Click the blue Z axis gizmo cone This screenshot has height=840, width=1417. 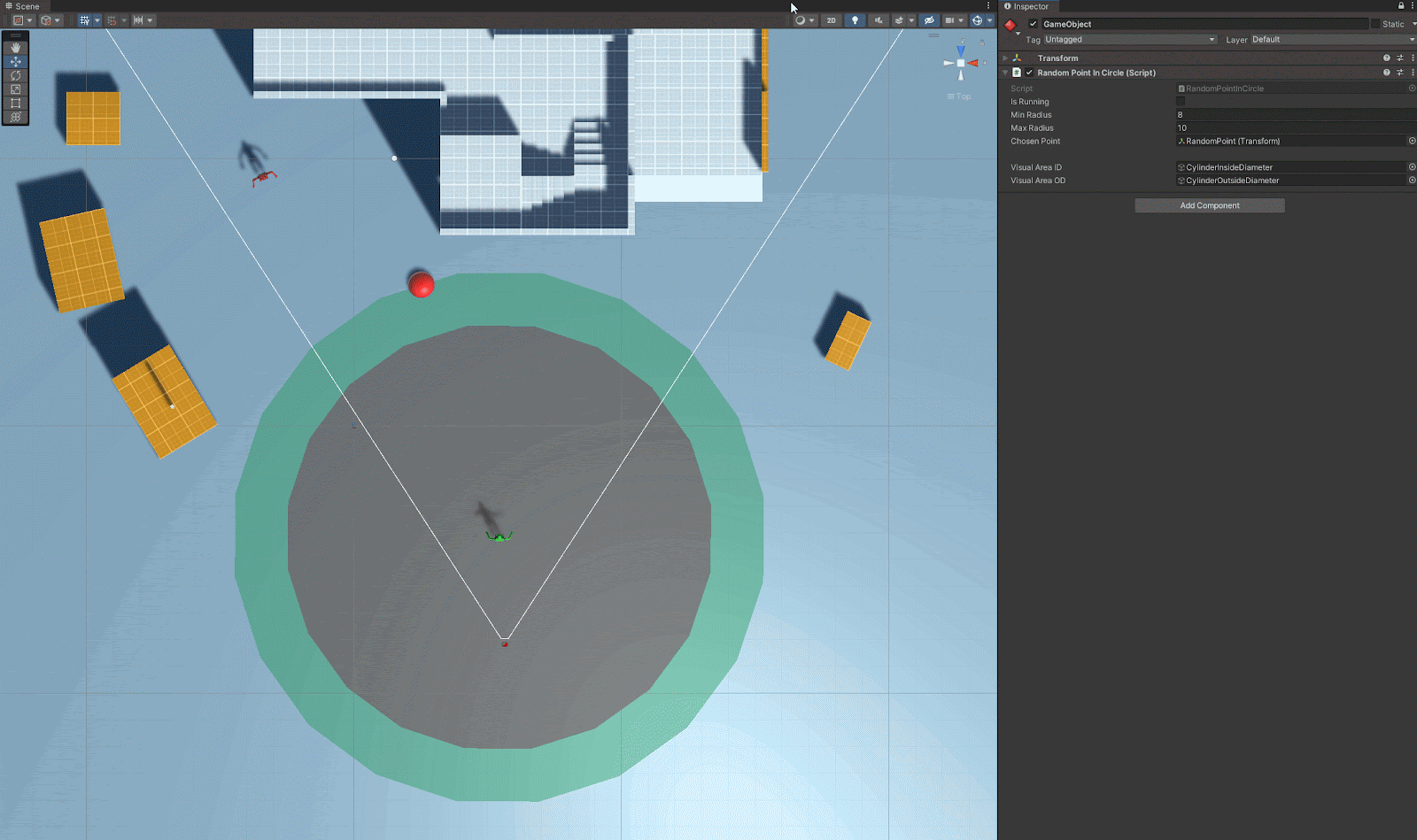[x=961, y=51]
